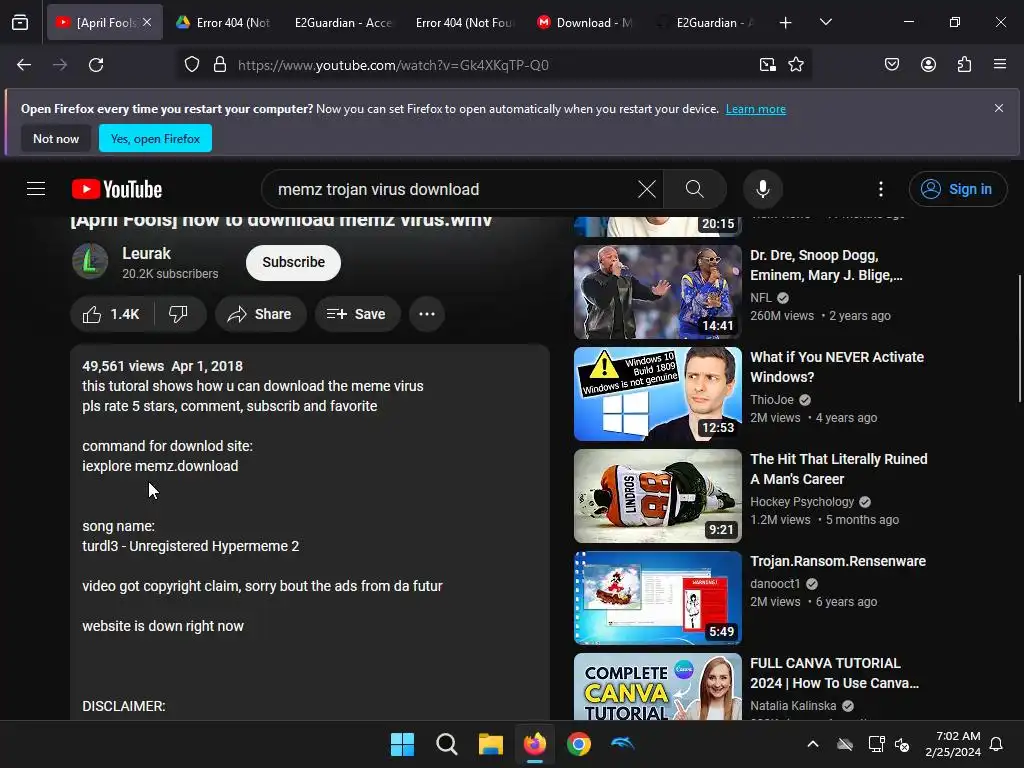Open the Canva tutorial thumbnail
1024x768 pixels.
(x=658, y=687)
